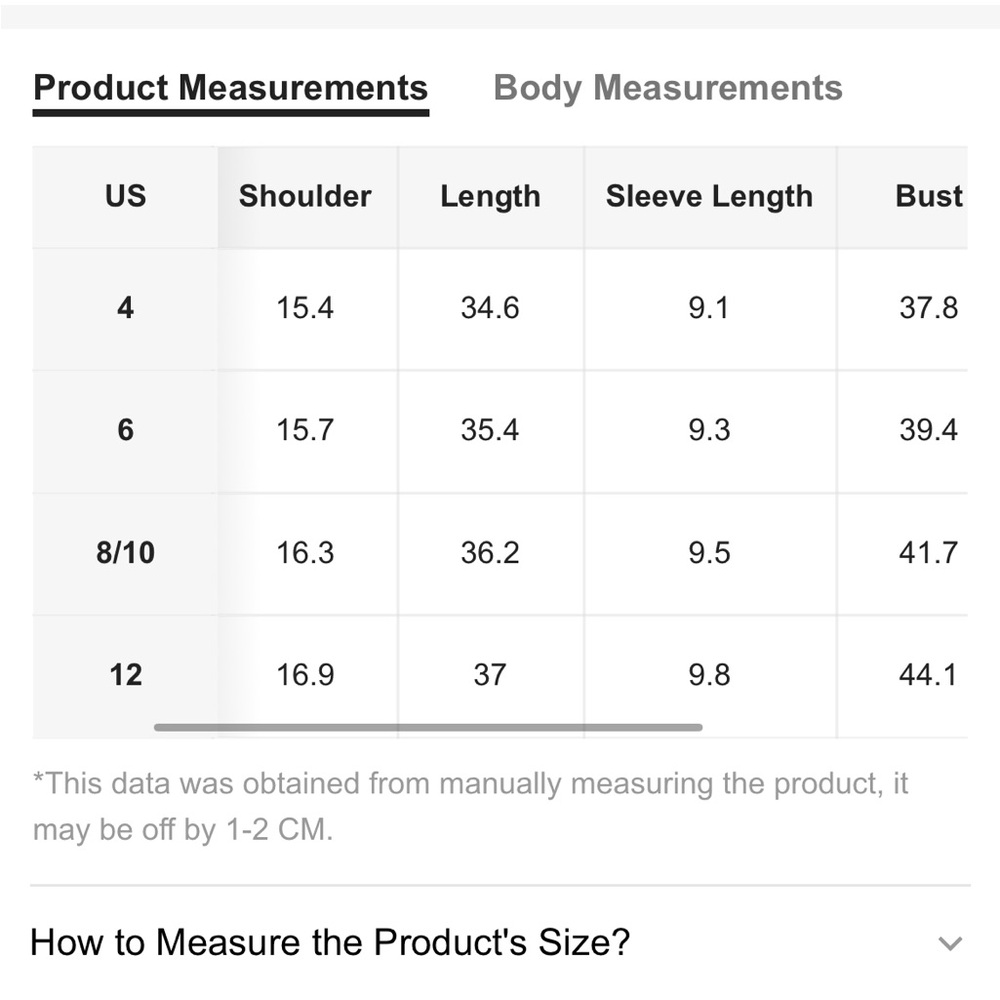This screenshot has height=1000, width=1000.
Task: Click the chevron arrow beside How to Measure
Action: [x=950, y=943]
